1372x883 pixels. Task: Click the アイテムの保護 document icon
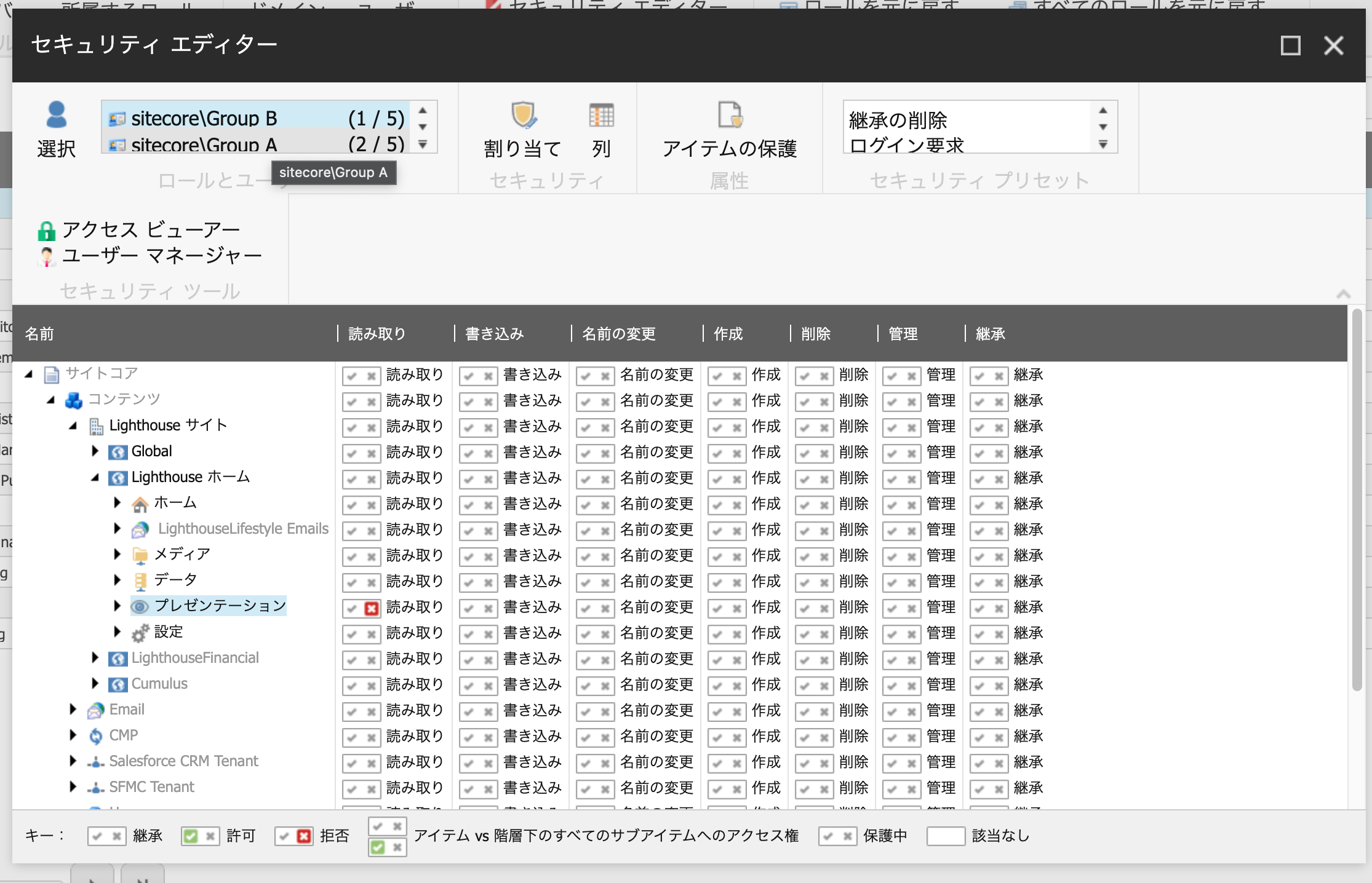730,114
